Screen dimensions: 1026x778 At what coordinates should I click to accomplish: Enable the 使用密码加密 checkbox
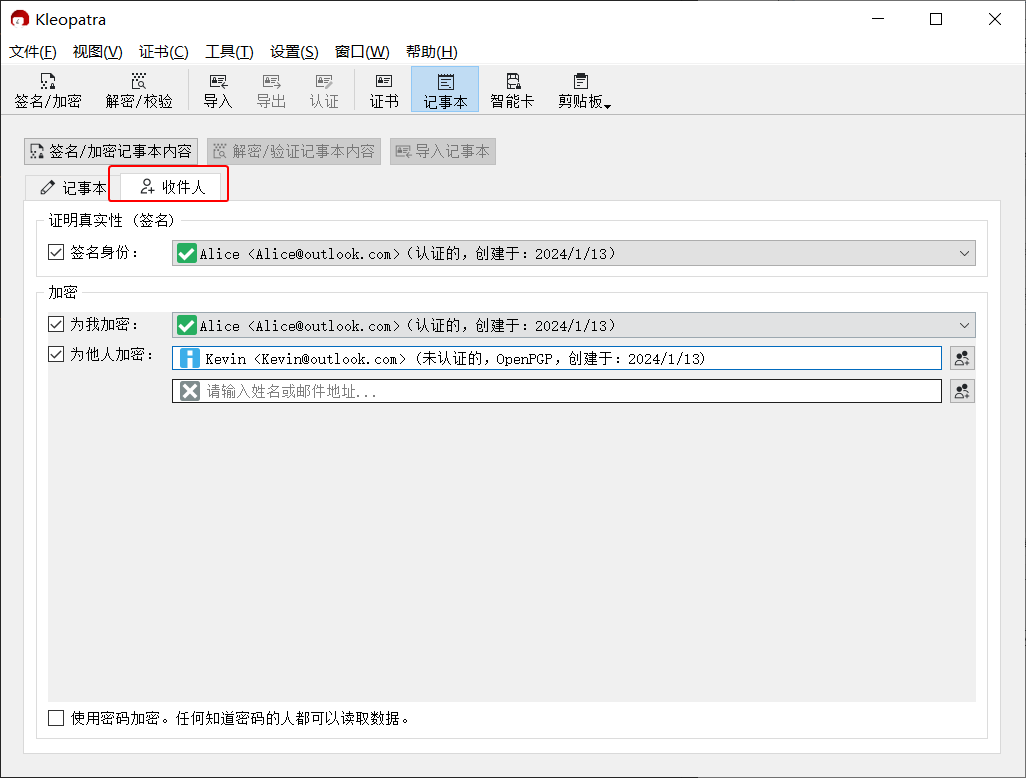click(x=56, y=718)
